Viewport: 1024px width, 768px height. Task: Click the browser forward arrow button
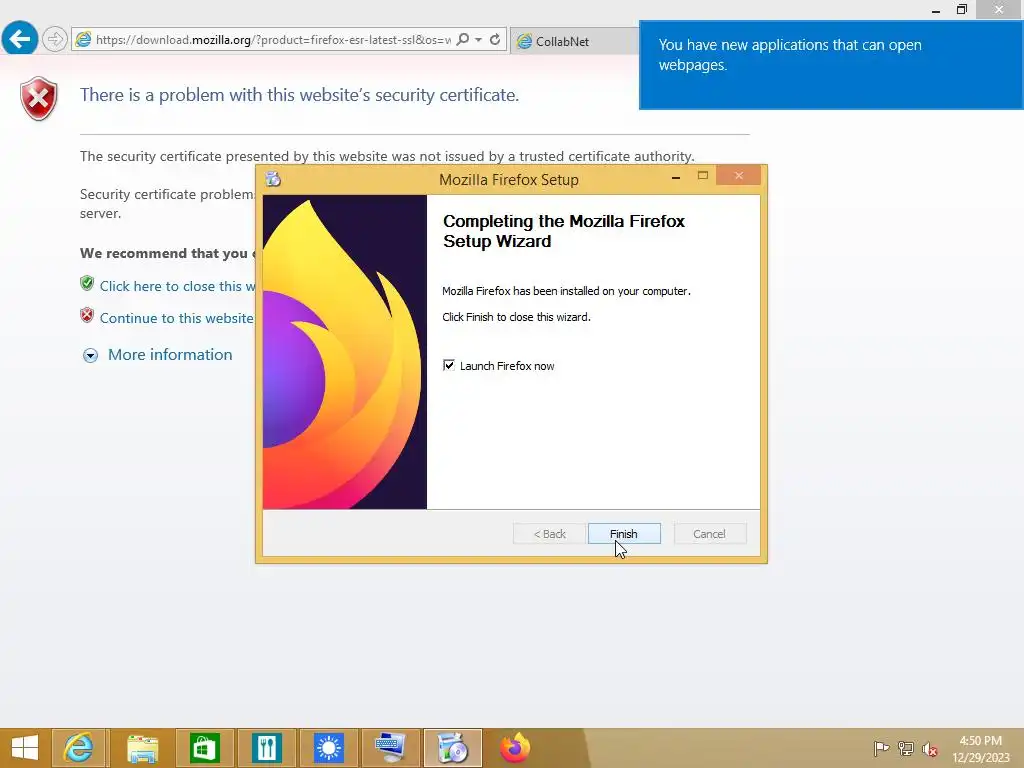coord(55,39)
